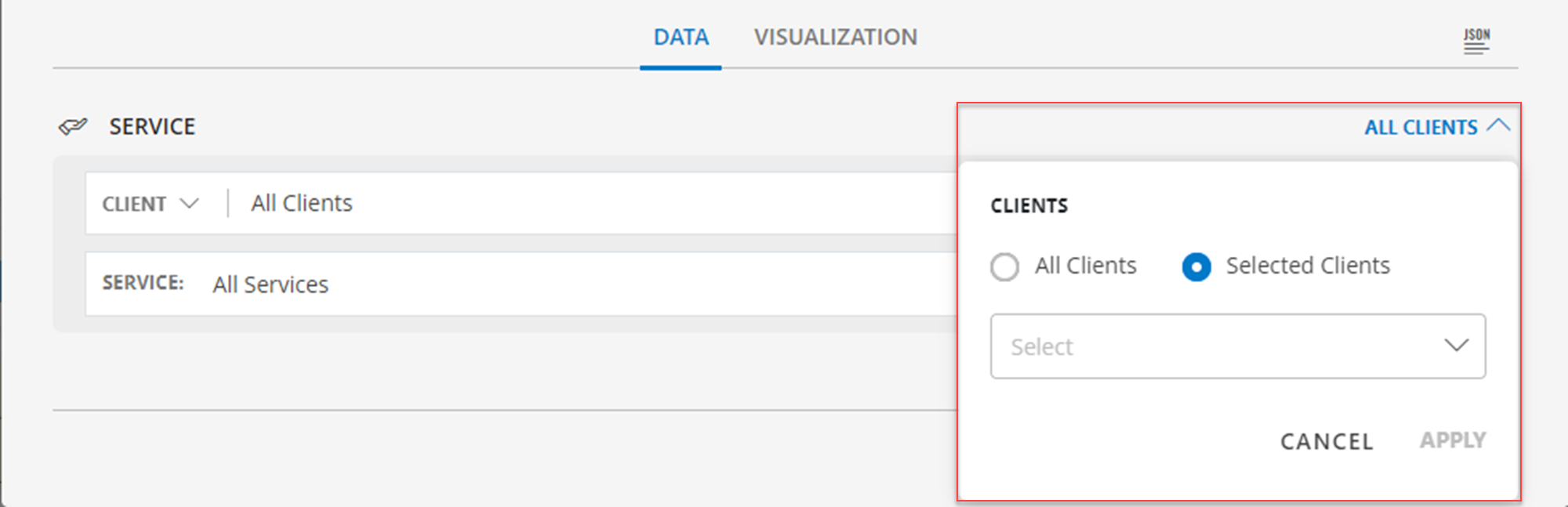Click the SERVICE: label in the panel
Screen dimensions: 1568x507
[143, 283]
